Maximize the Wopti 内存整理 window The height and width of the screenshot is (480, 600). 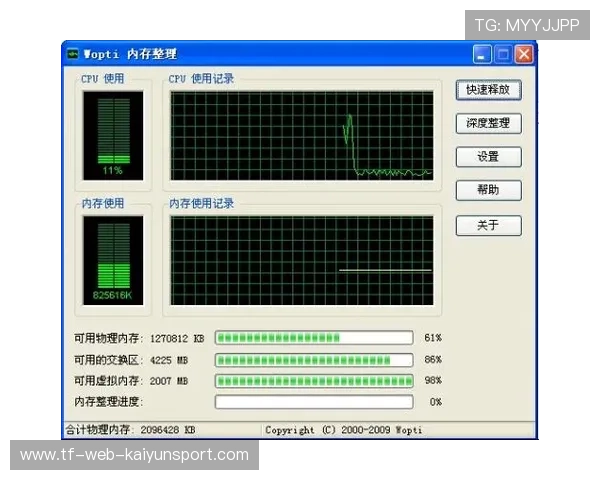503,55
